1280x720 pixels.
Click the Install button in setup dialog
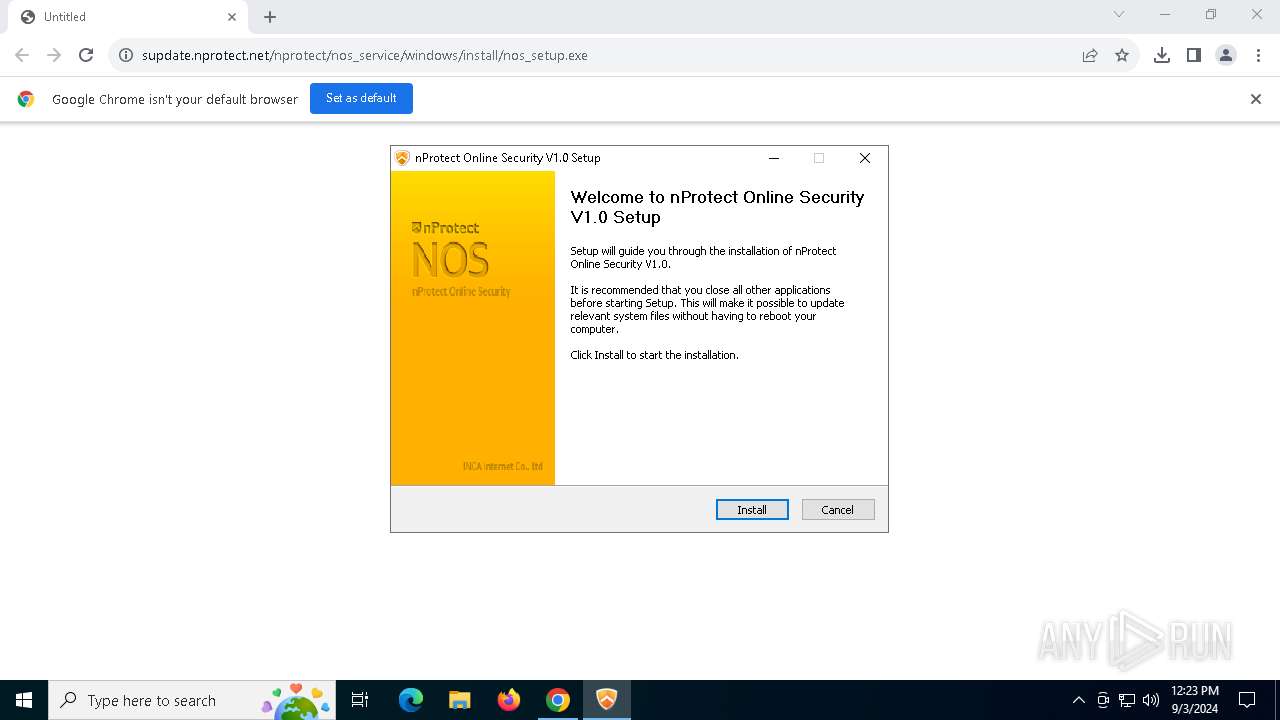pyautogui.click(x=752, y=510)
